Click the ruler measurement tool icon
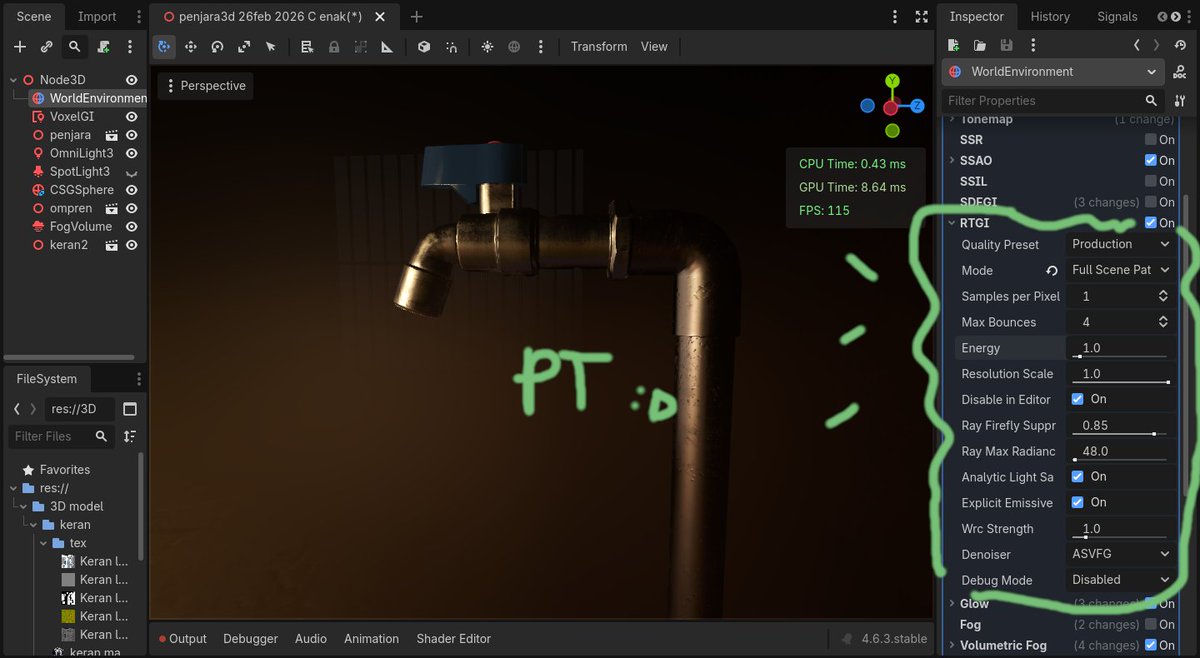The height and width of the screenshot is (658, 1200). pyautogui.click(x=387, y=47)
